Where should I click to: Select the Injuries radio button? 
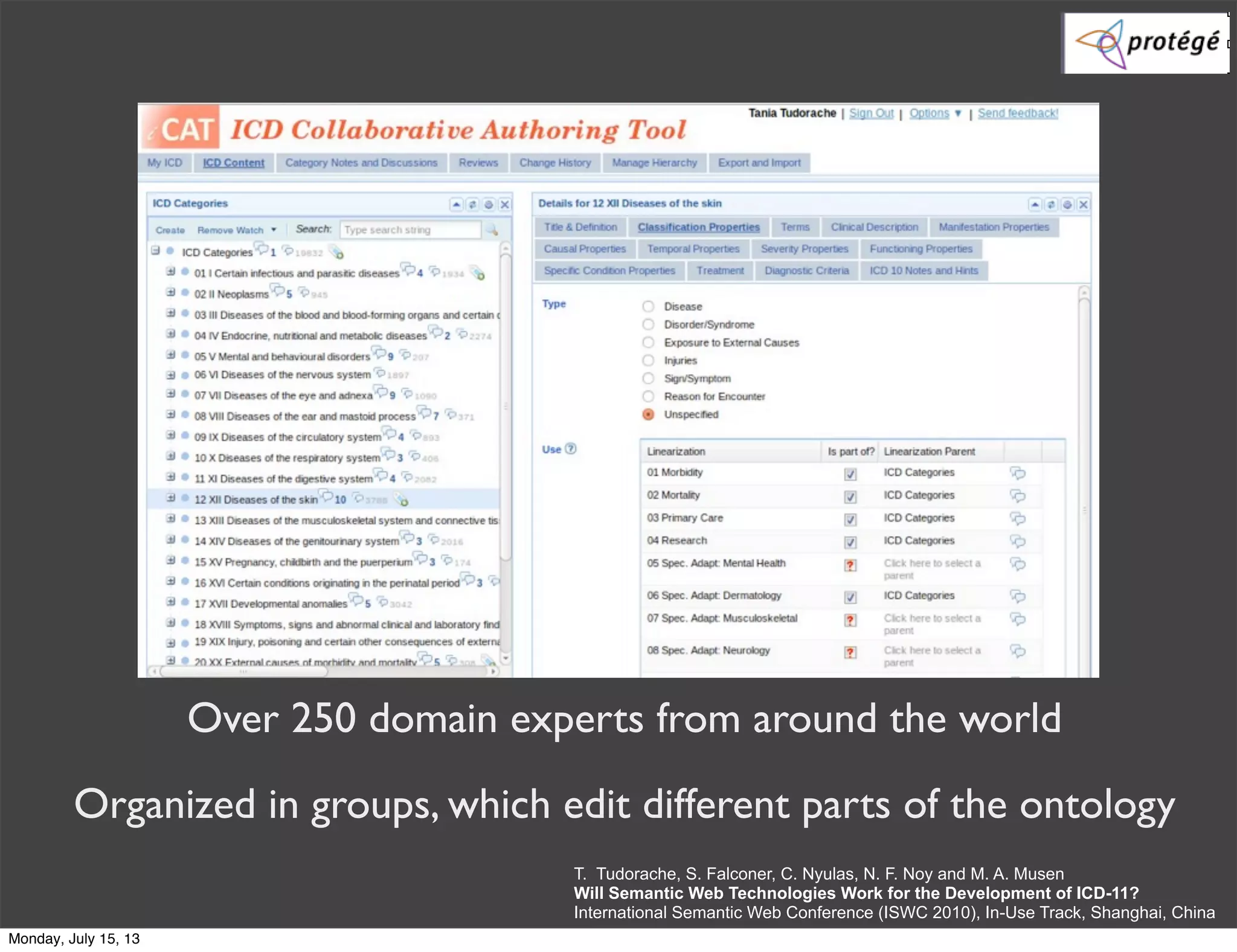pos(648,361)
